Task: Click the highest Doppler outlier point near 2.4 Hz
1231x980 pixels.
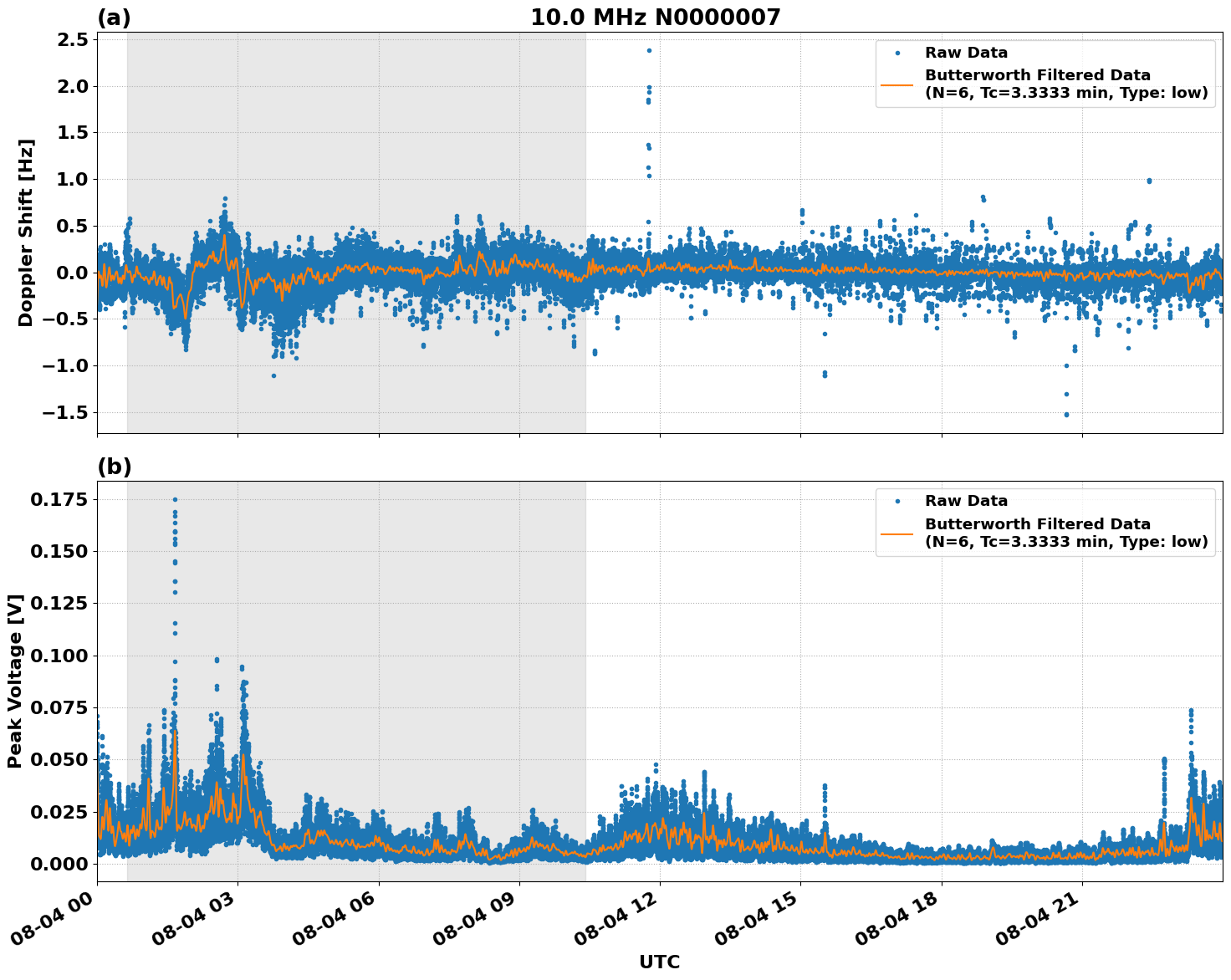Action: pos(649,50)
